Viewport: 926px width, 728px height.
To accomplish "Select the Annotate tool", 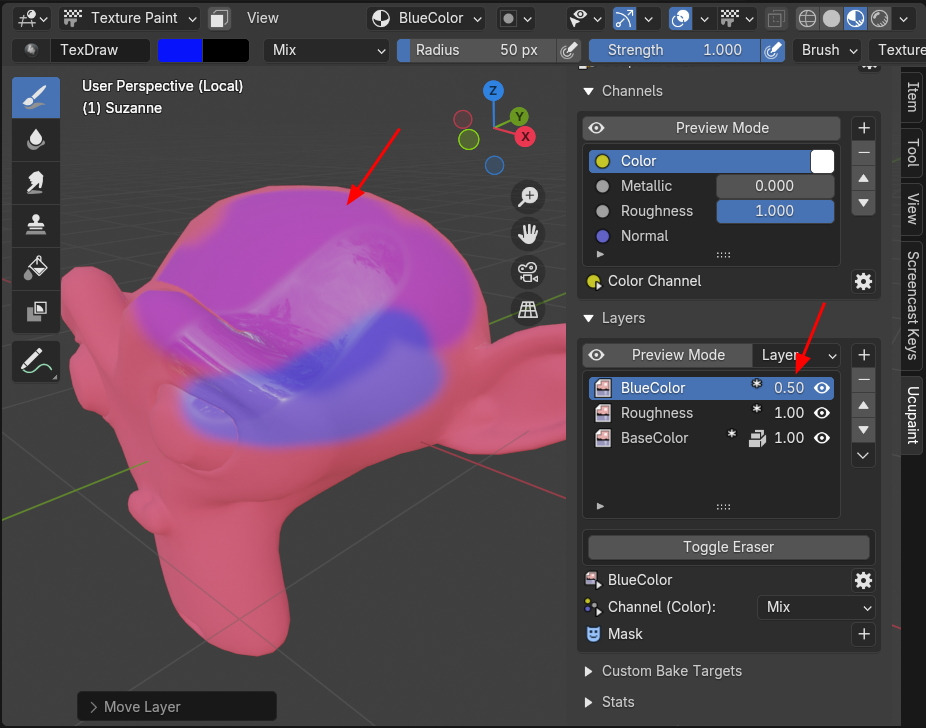I will (35, 361).
